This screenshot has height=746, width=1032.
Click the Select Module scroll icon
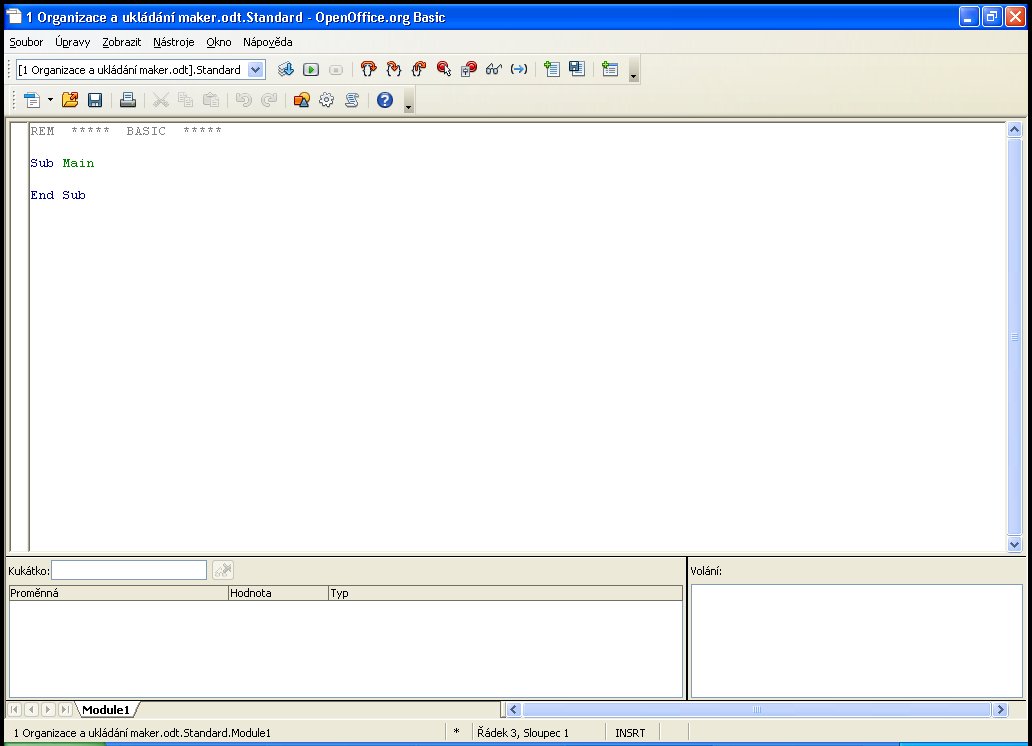[351, 100]
